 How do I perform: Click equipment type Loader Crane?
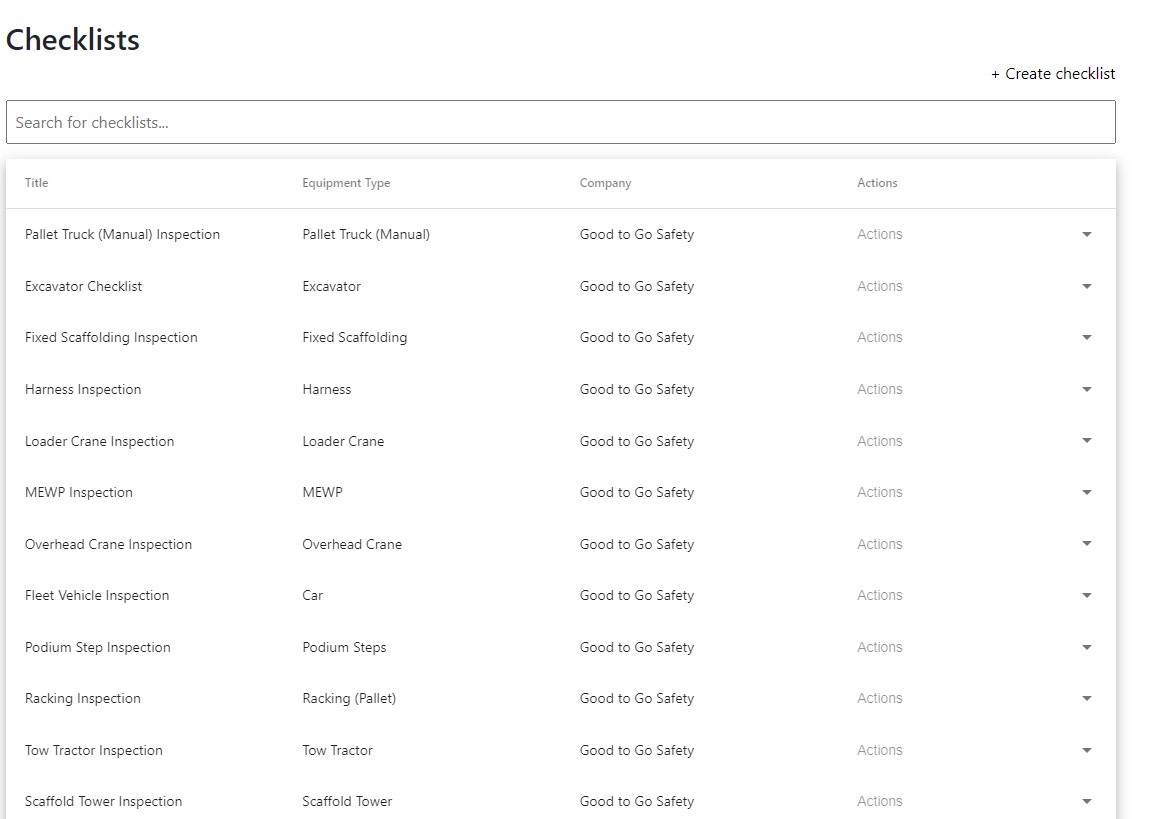pyautogui.click(x=343, y=441)
